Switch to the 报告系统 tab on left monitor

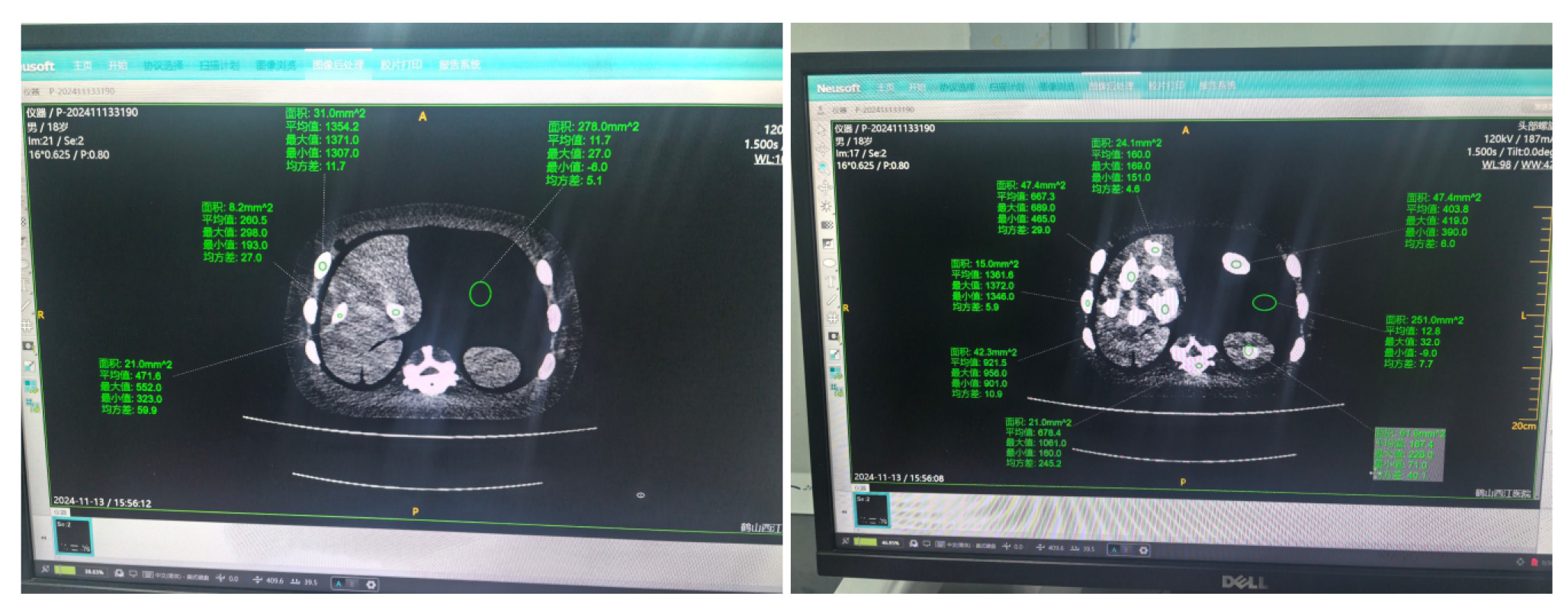click(459, 66)
